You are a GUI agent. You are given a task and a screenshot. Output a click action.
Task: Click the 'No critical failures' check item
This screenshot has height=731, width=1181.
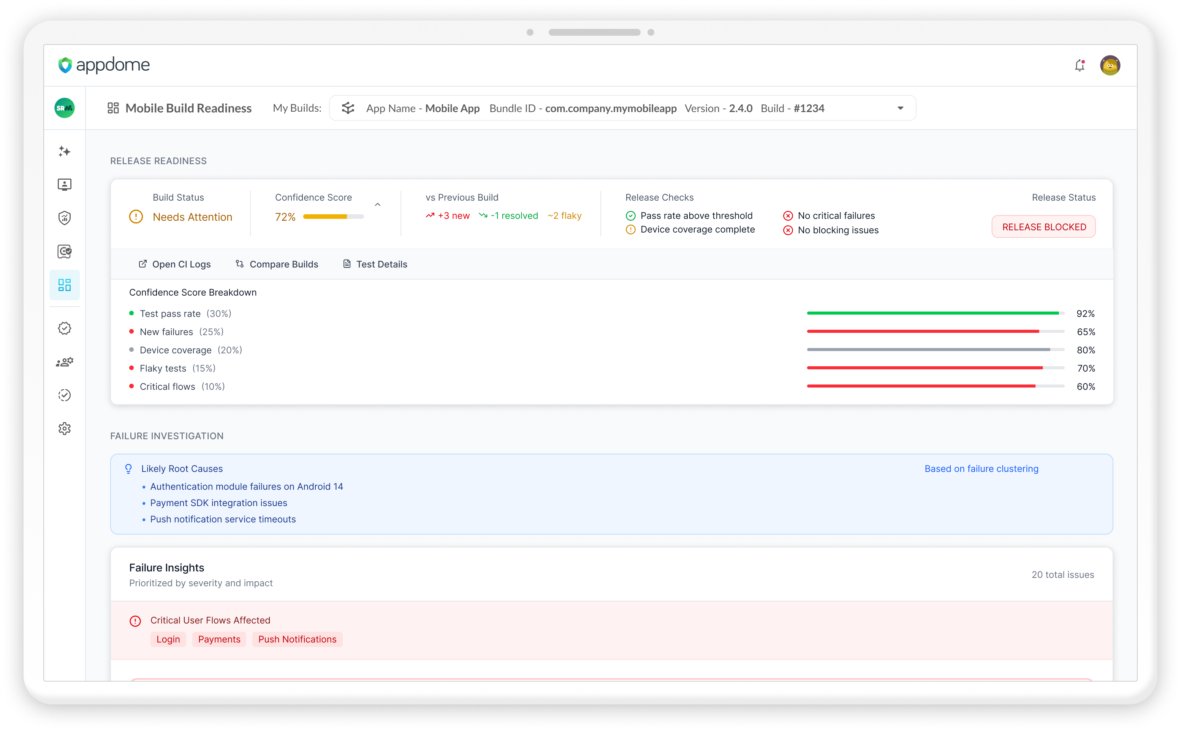[x=836, y=216]
